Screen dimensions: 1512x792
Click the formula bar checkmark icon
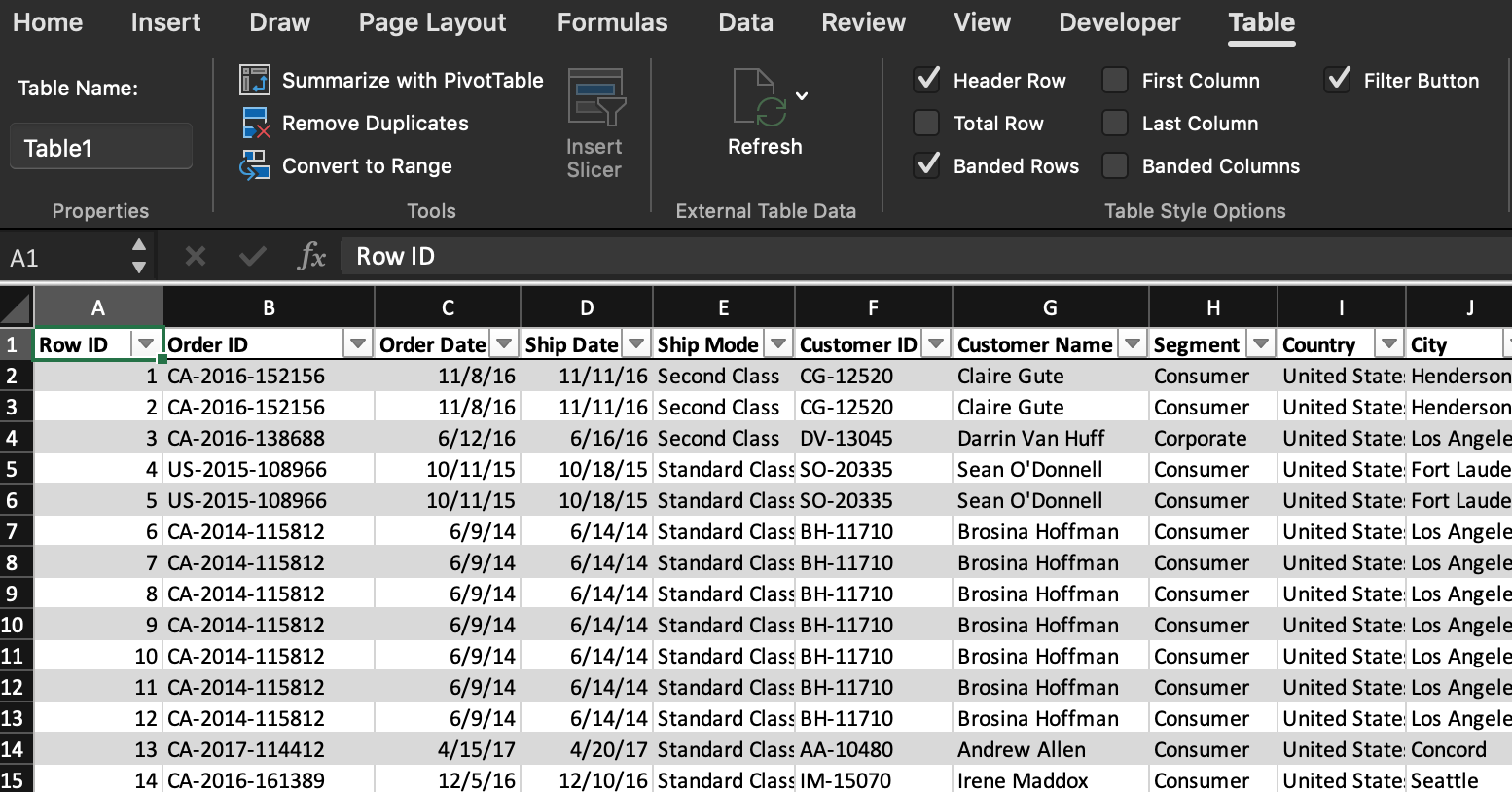[x=252, y=255]
